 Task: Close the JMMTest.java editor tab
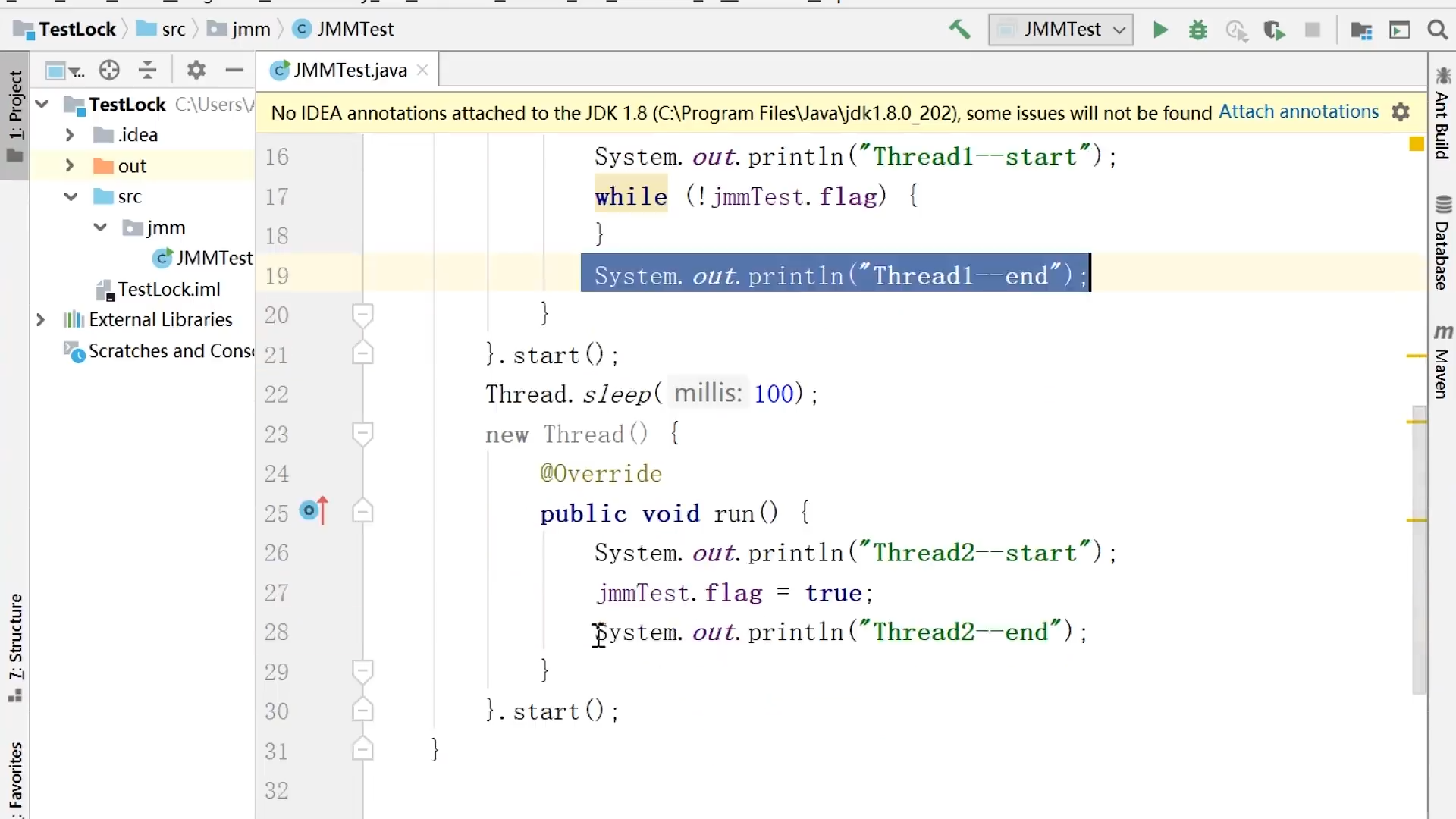click(x=423, y=70)
